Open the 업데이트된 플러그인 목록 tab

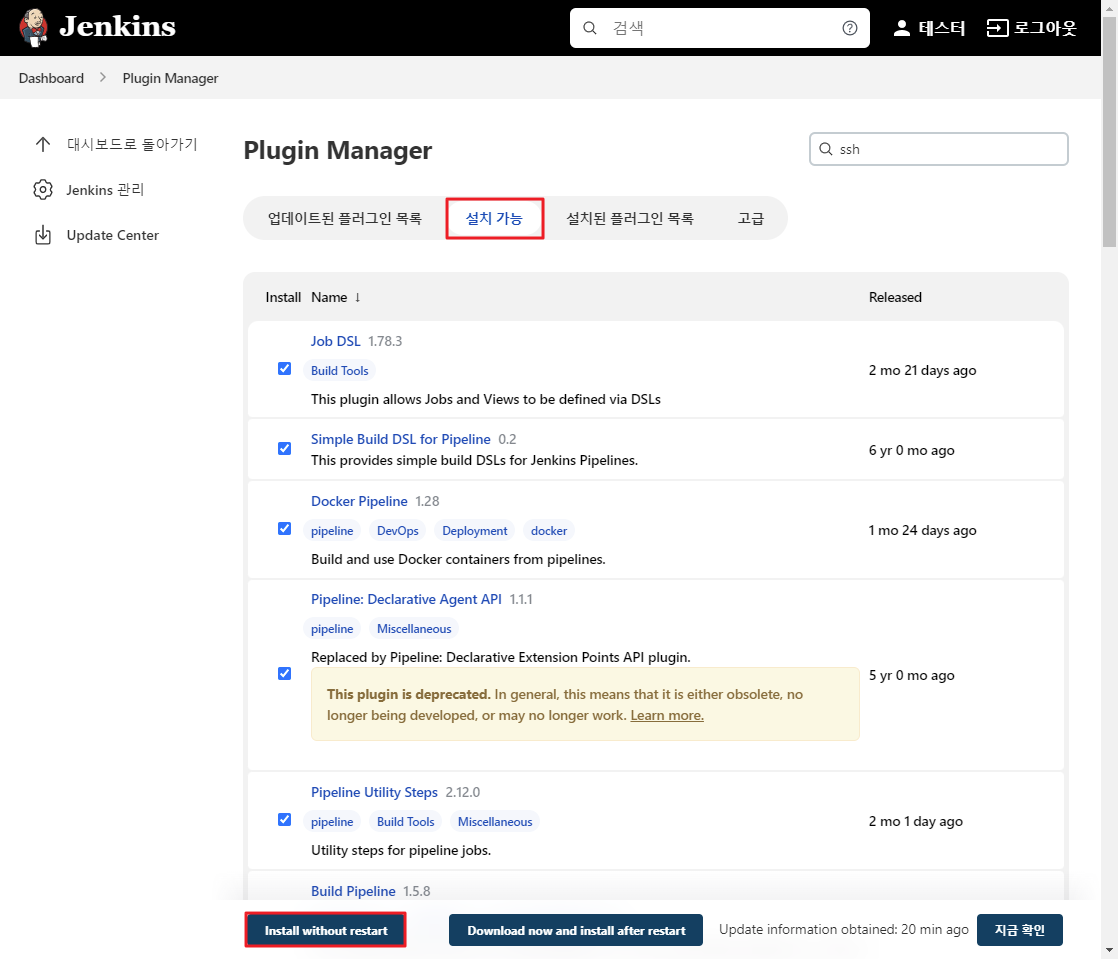click(344, 218)
